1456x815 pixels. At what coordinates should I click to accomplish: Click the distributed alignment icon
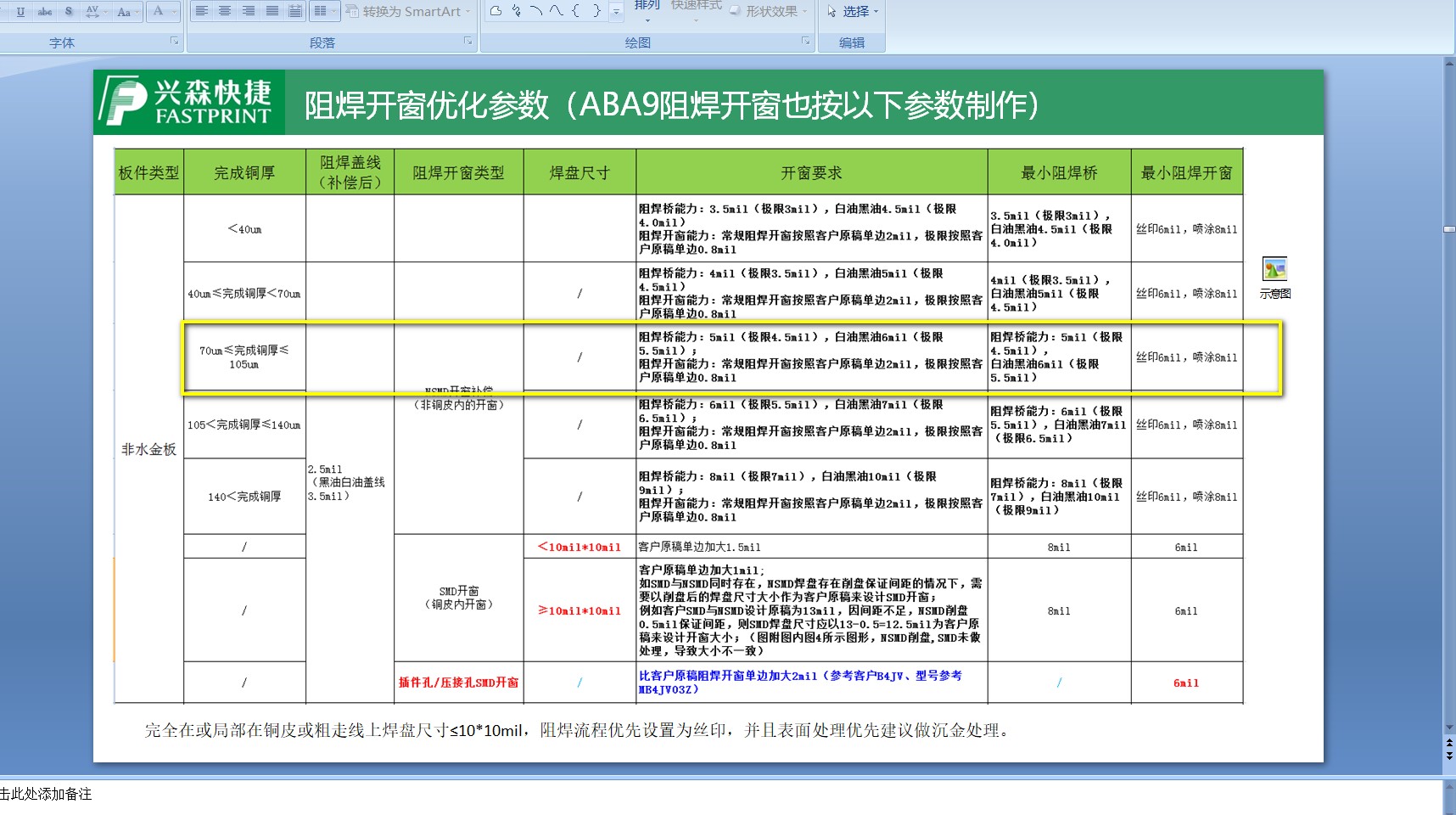(295, 11)
